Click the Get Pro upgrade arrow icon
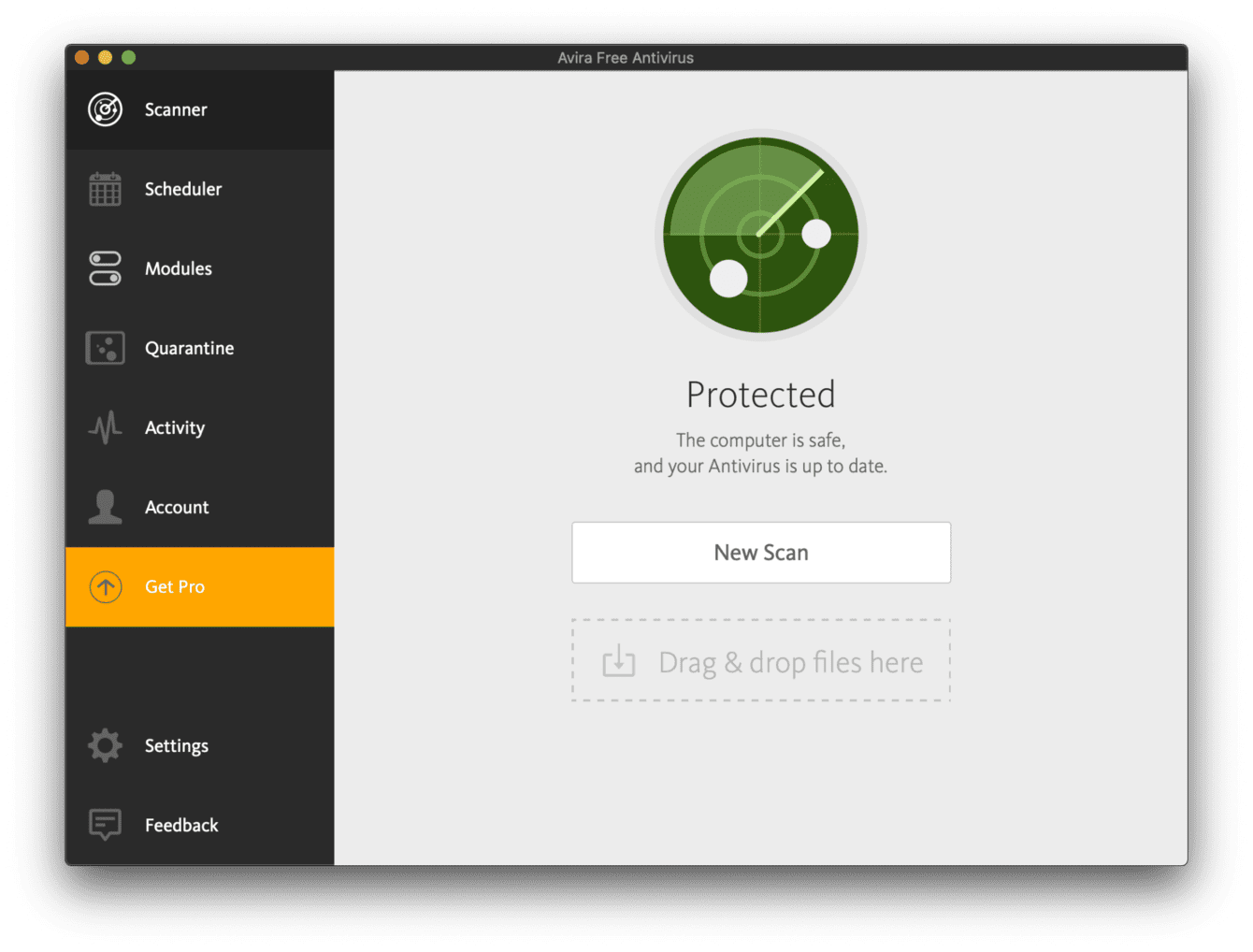This screenshot has height=952, width=1253. [x=105, y=586]
